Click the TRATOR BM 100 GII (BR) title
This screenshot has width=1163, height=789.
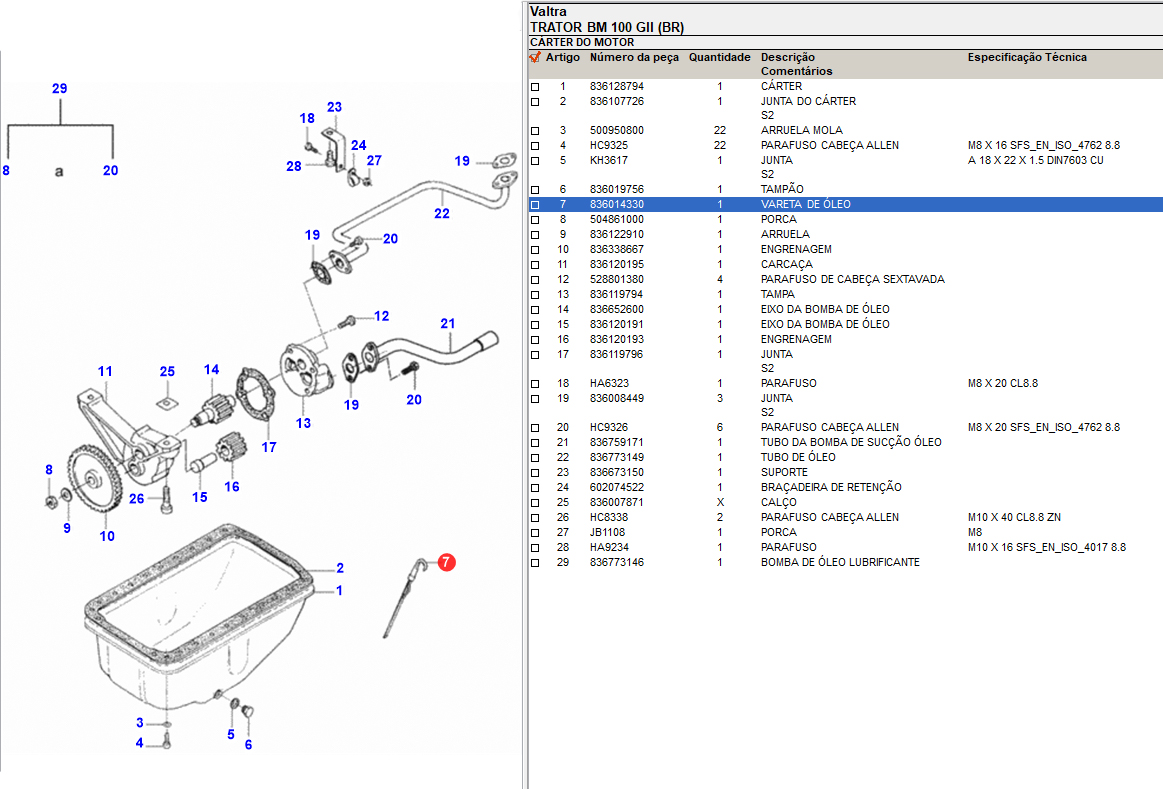coord(607,27)
